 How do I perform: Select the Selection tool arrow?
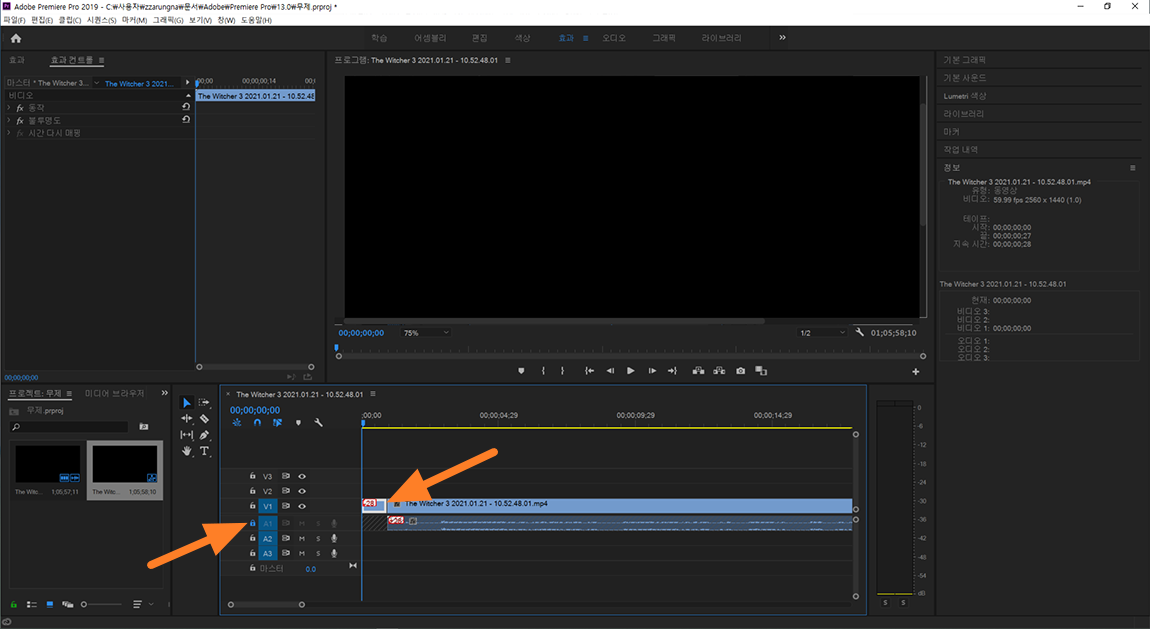click(186, 402)
